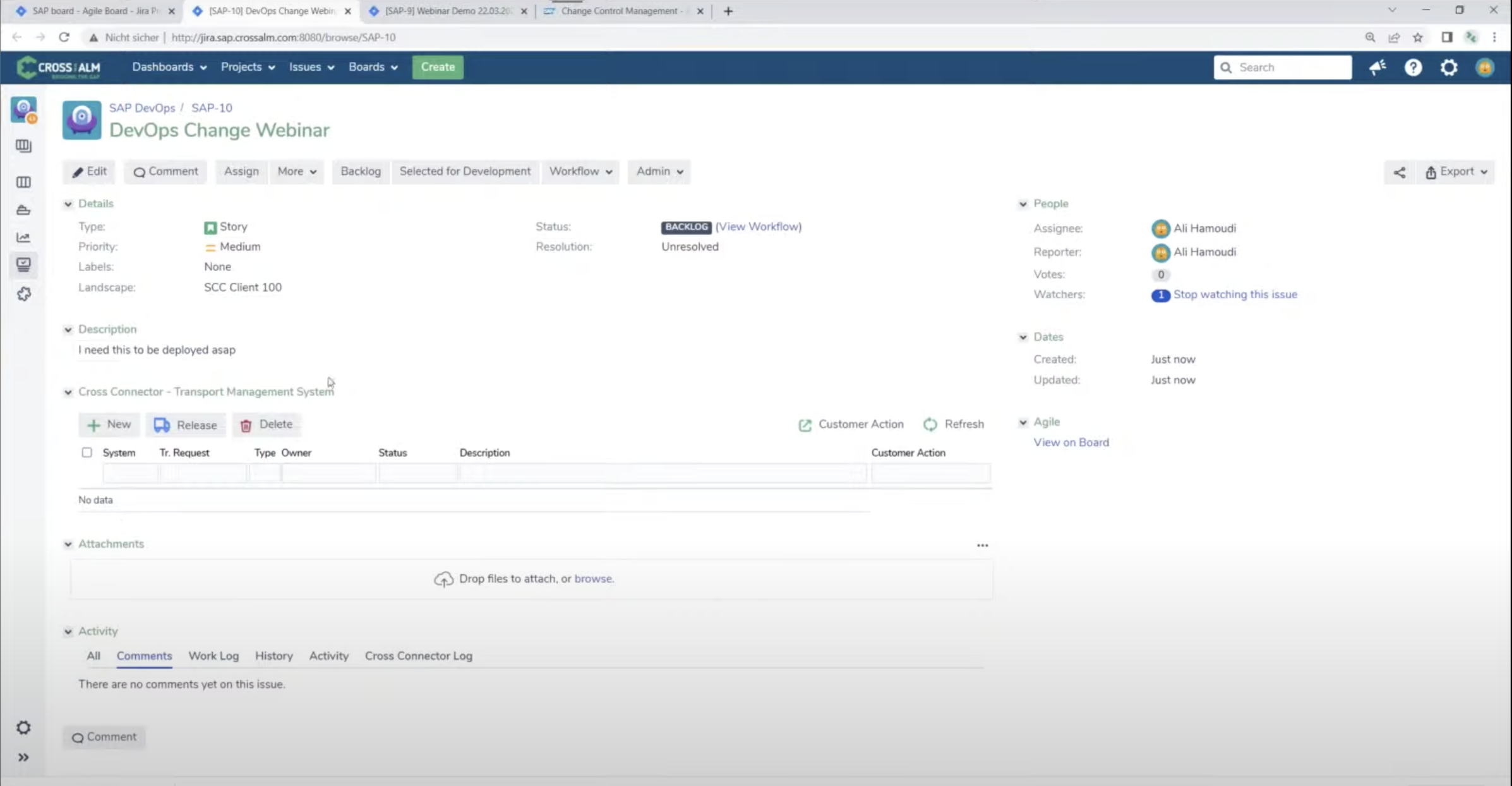Click attachments three-dot options menu
The image size is (1512, 786).
pyautogui.click(x=982, y=545)
